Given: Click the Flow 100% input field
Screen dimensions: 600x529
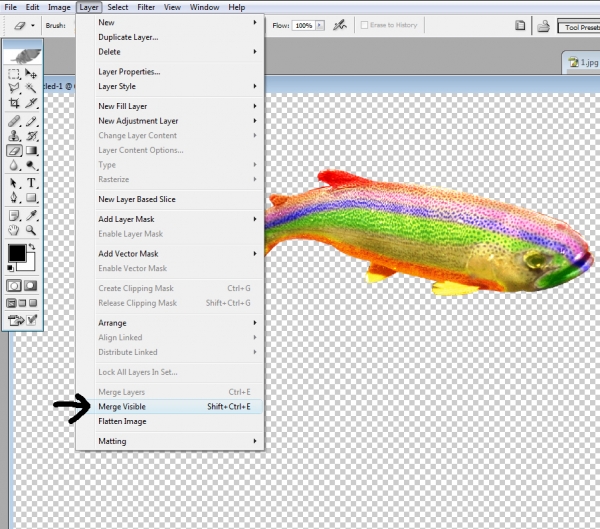Looking at the screenshot, I should (304, 26).
